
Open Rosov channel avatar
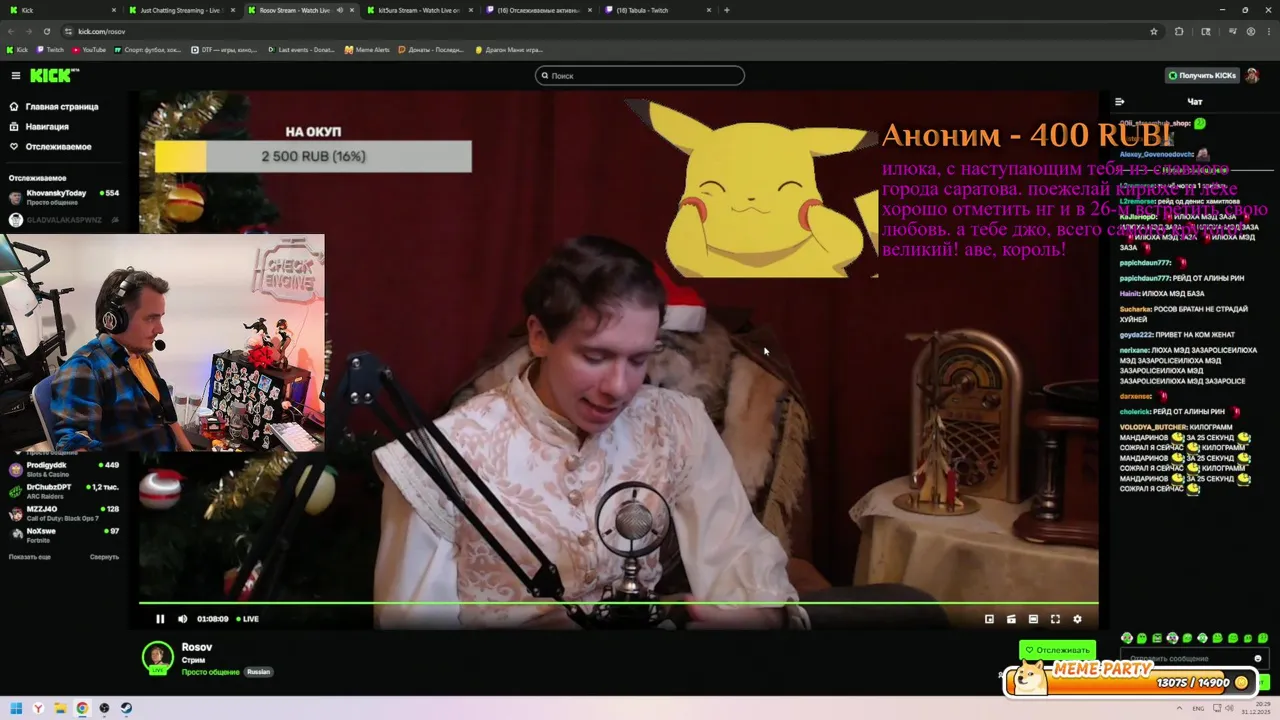tap(157, 657)
